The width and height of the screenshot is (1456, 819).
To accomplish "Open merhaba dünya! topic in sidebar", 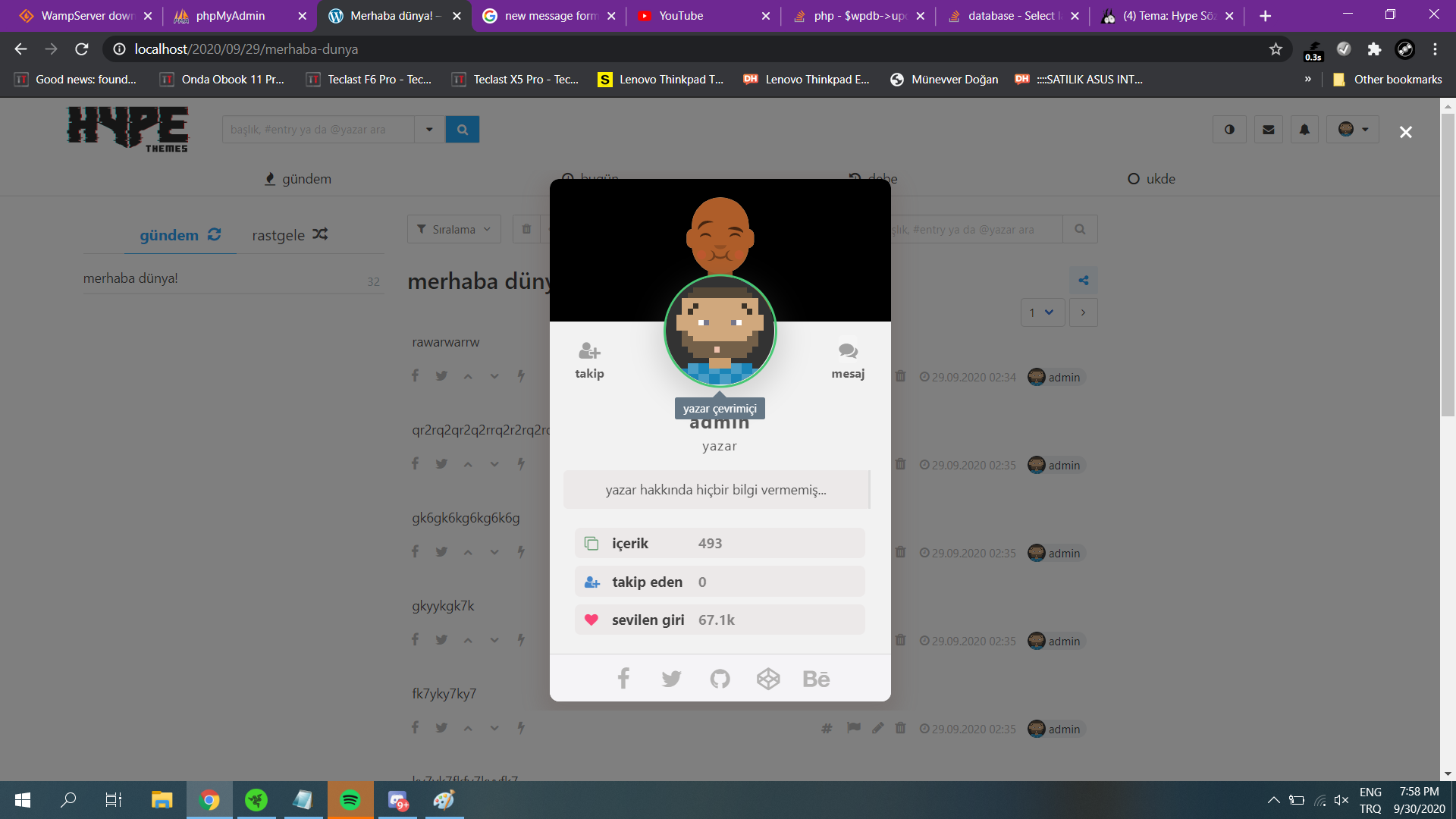I will pos(130,278).
